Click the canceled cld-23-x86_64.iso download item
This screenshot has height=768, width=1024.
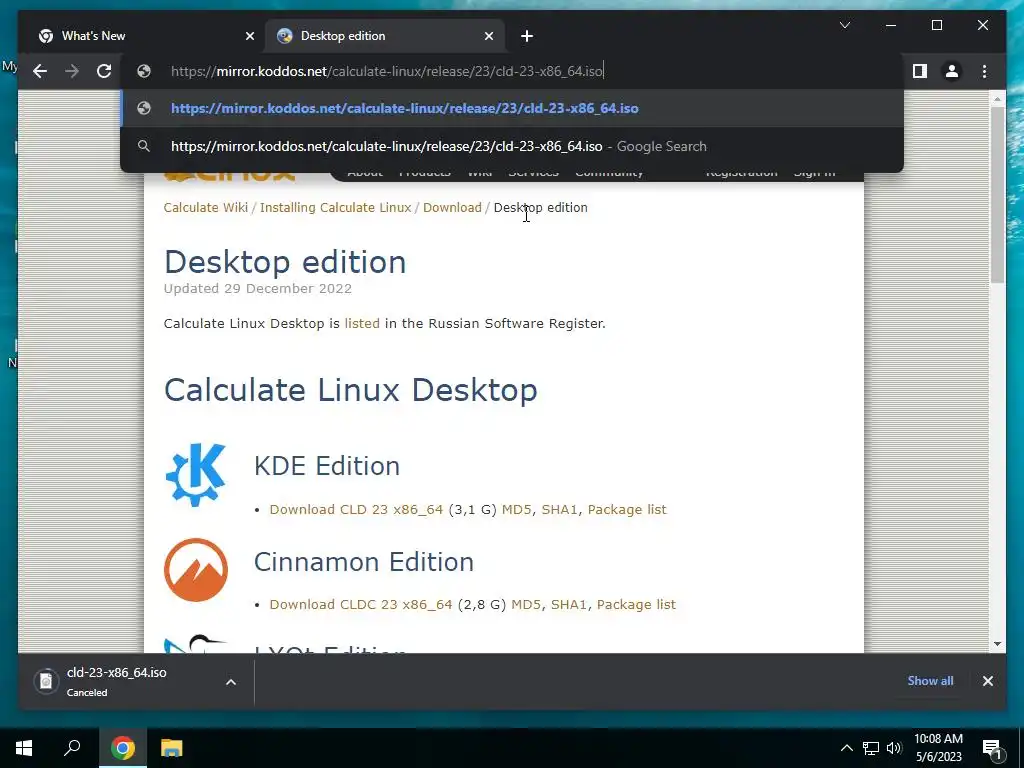[118, 681]
